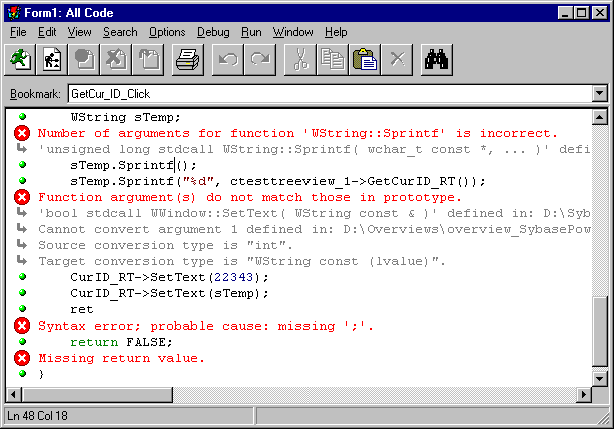
Task: Click green marker beside 'sTemp.Sprintf();'
Action: point(22,164)
